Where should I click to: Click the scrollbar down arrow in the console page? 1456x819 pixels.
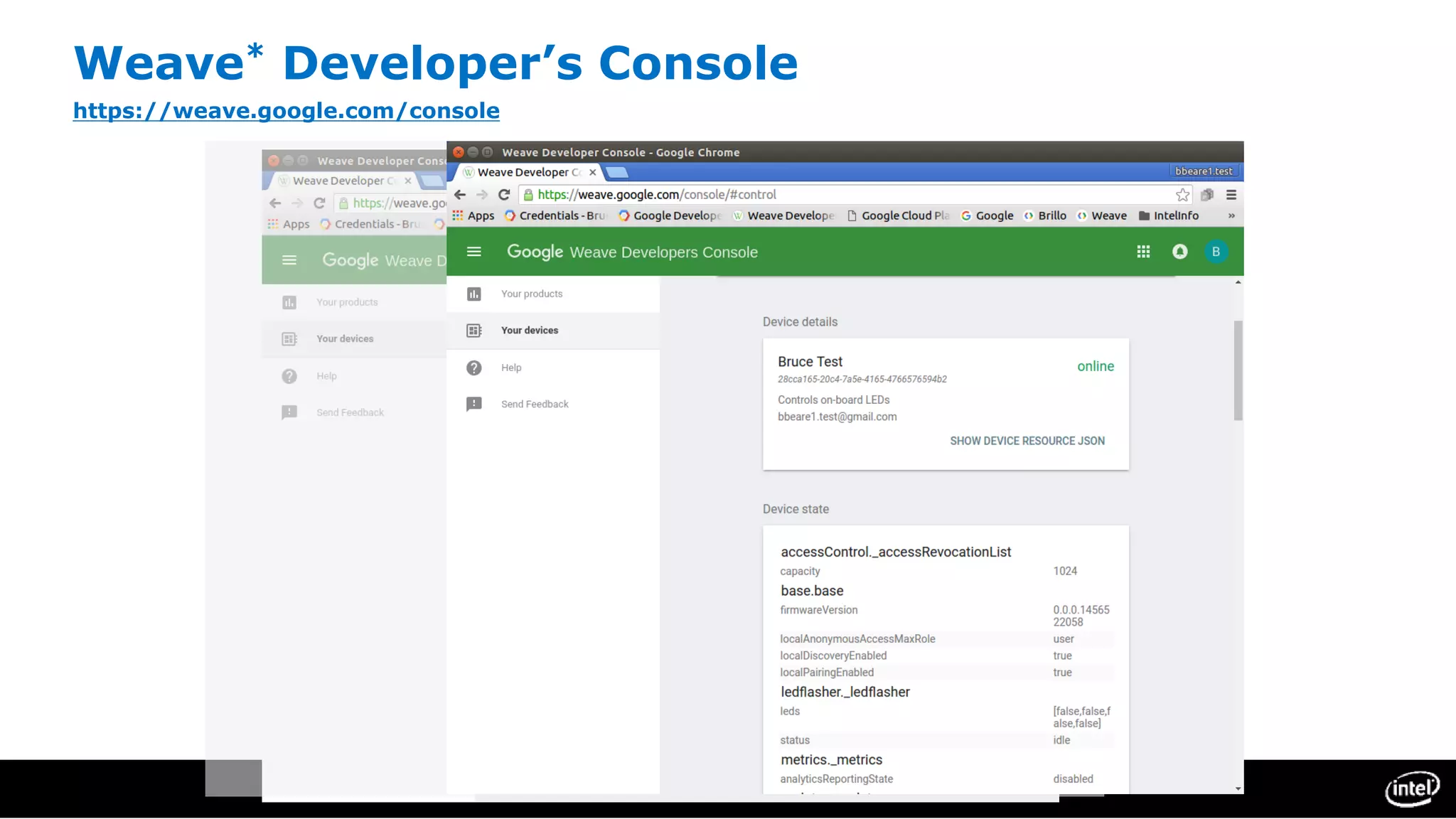(1238, 788)
